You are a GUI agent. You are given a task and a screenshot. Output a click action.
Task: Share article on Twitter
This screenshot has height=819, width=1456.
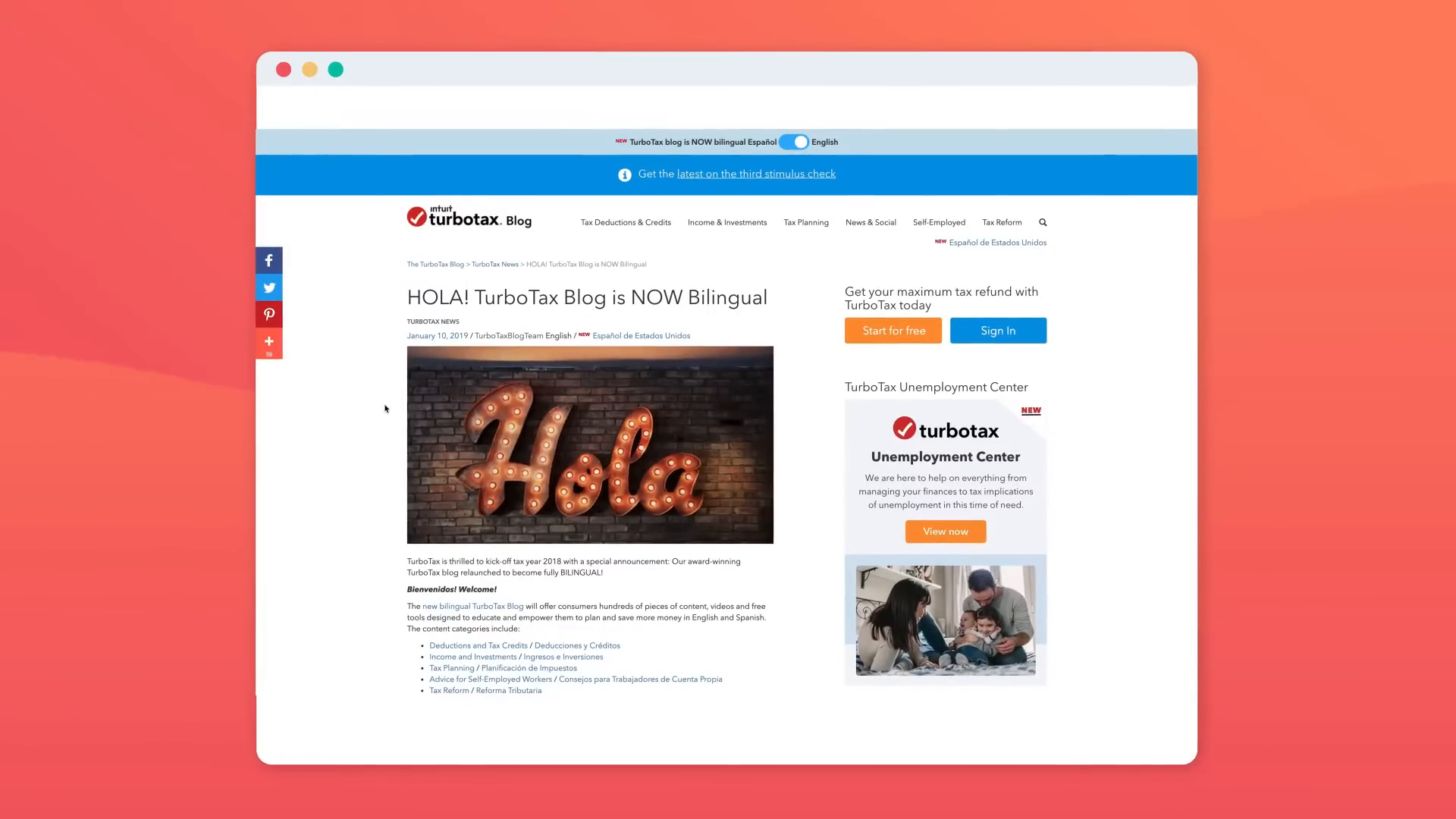tap(268, 287)
